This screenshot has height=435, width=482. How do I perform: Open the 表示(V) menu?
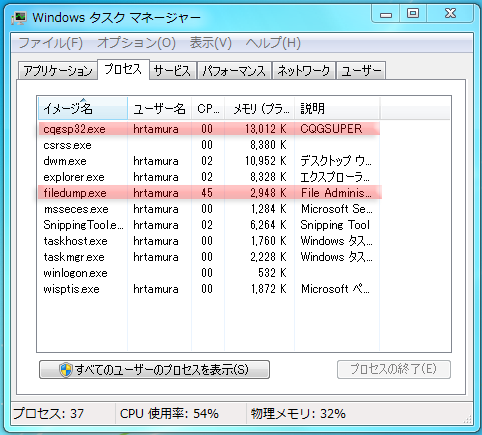point(210,43)
